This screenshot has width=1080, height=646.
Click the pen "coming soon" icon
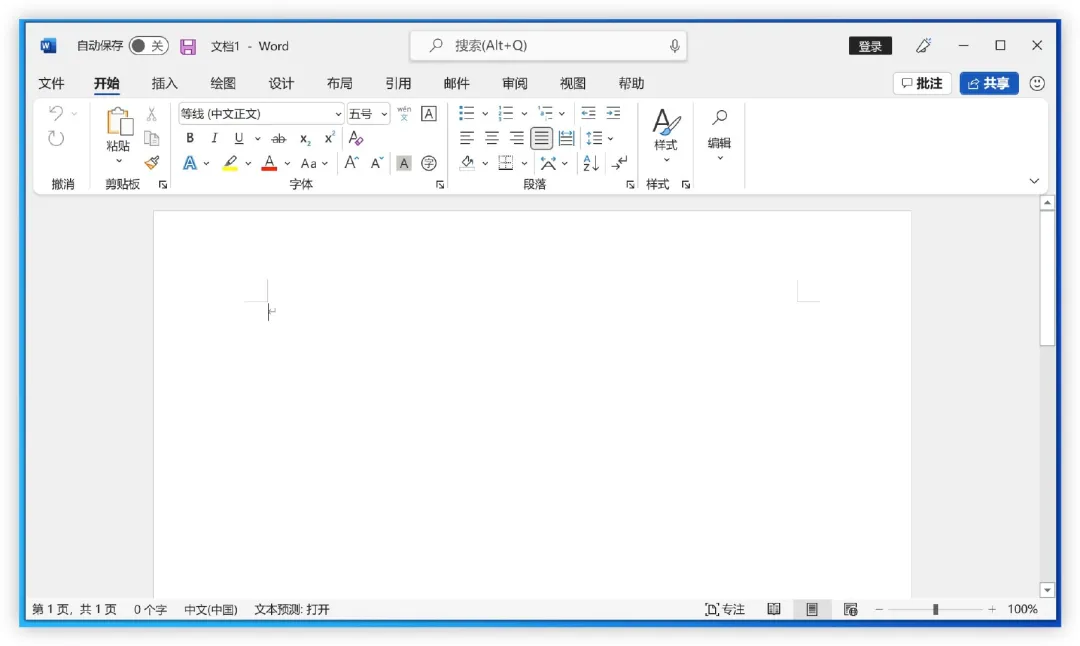[924, 45]
